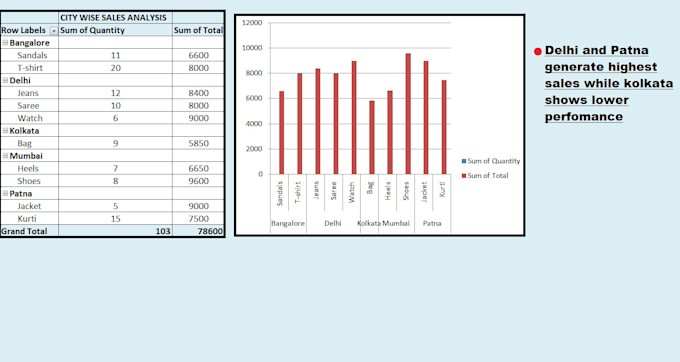Select the Sandals quantity cell 11

pos(115,55)
